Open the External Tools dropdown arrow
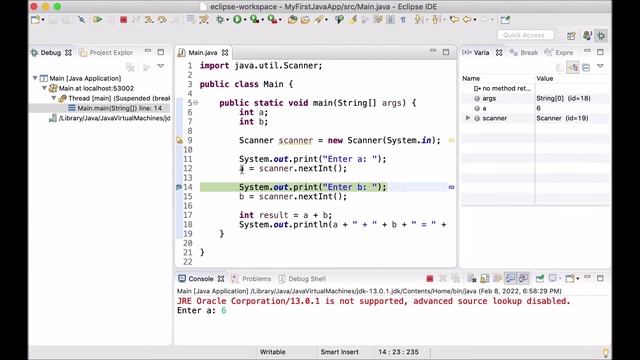 (280, 20)
